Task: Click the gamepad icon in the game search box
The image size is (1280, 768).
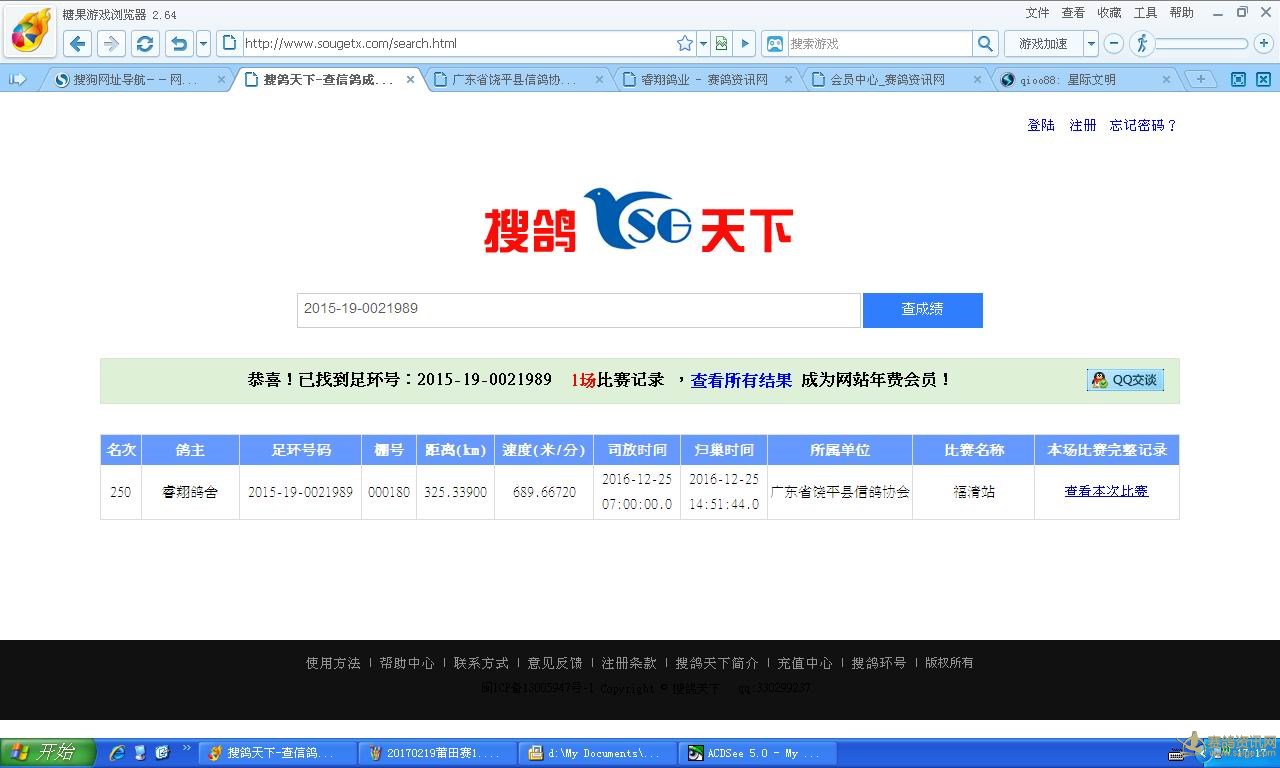Action: pos(774,43)
